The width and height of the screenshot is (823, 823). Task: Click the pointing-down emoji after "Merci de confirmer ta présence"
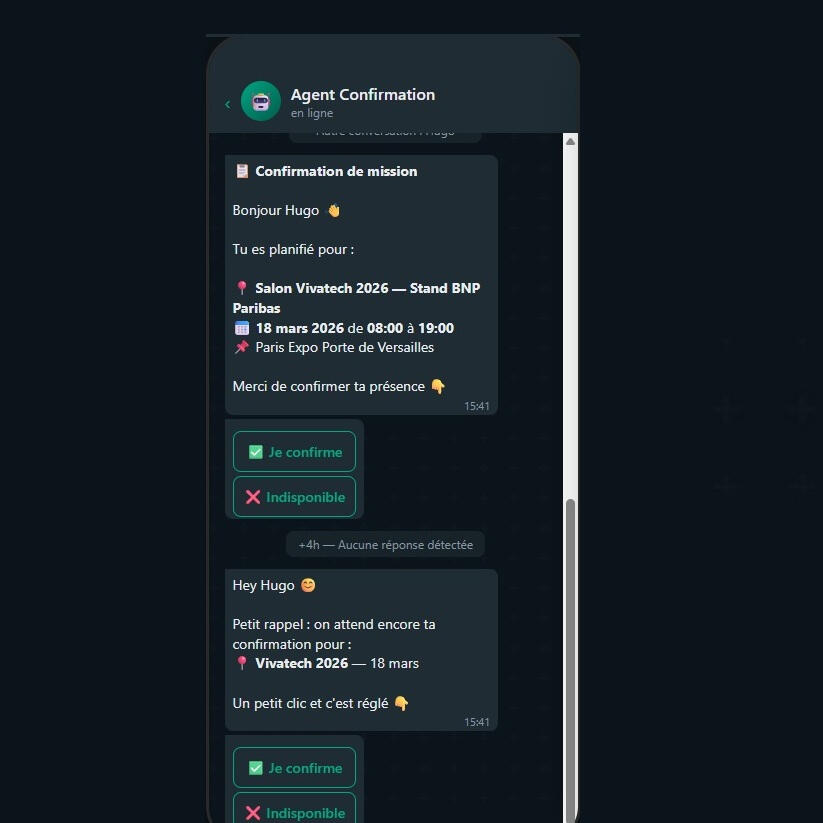click(438, 387)
